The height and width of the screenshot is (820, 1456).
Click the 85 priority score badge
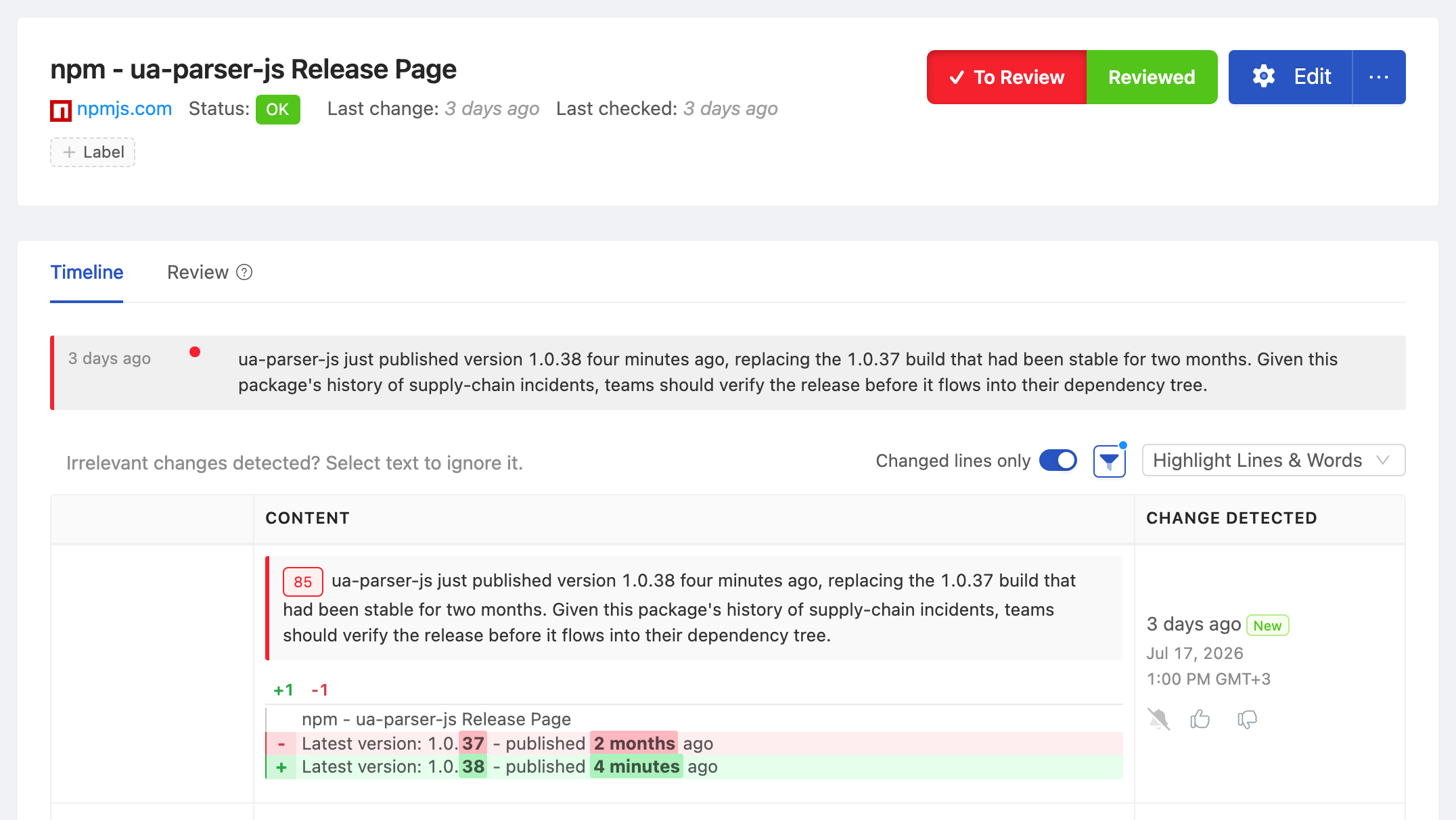click(x=302, y=582)
